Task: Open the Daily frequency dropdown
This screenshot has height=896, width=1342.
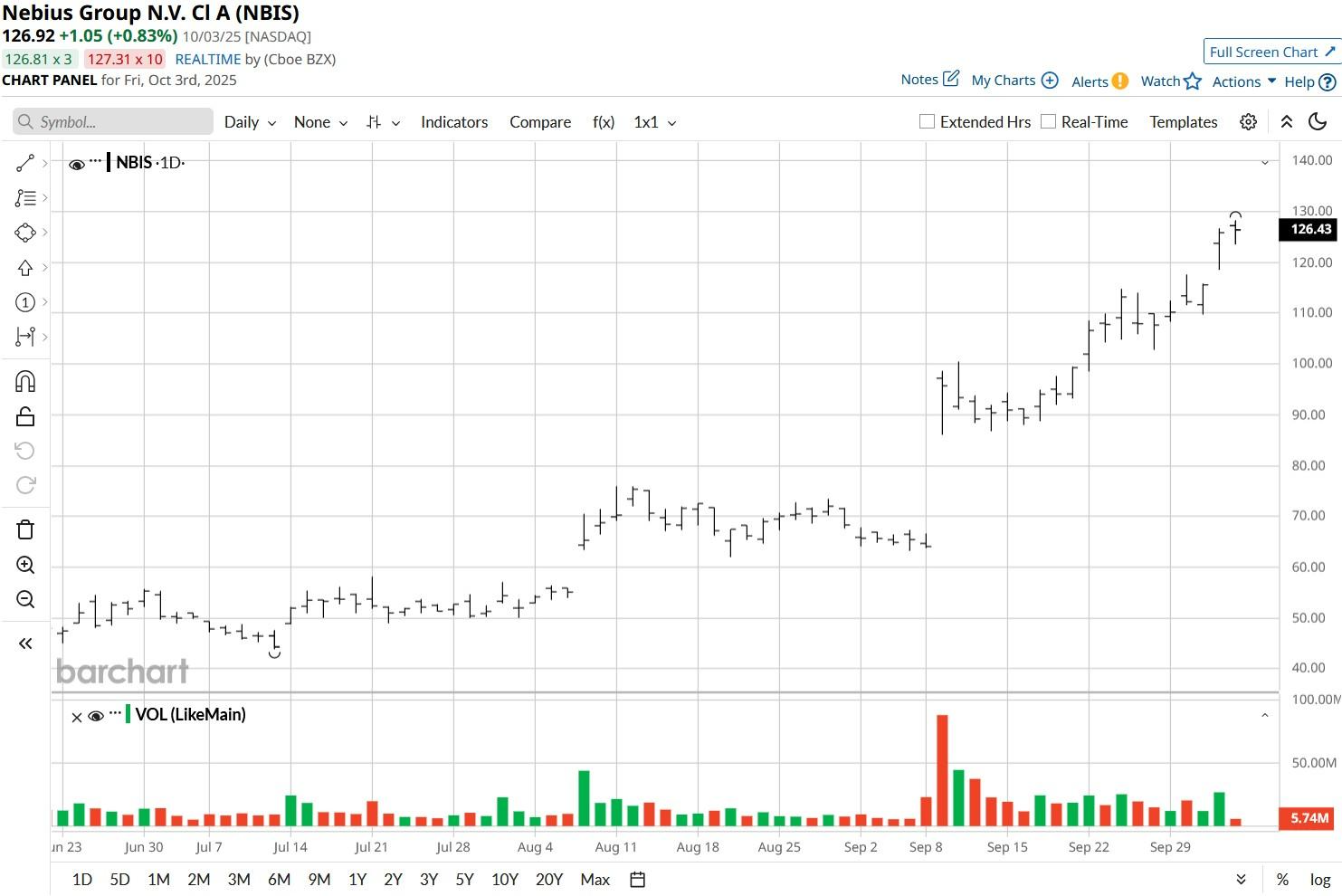Action: pos(250,122)
